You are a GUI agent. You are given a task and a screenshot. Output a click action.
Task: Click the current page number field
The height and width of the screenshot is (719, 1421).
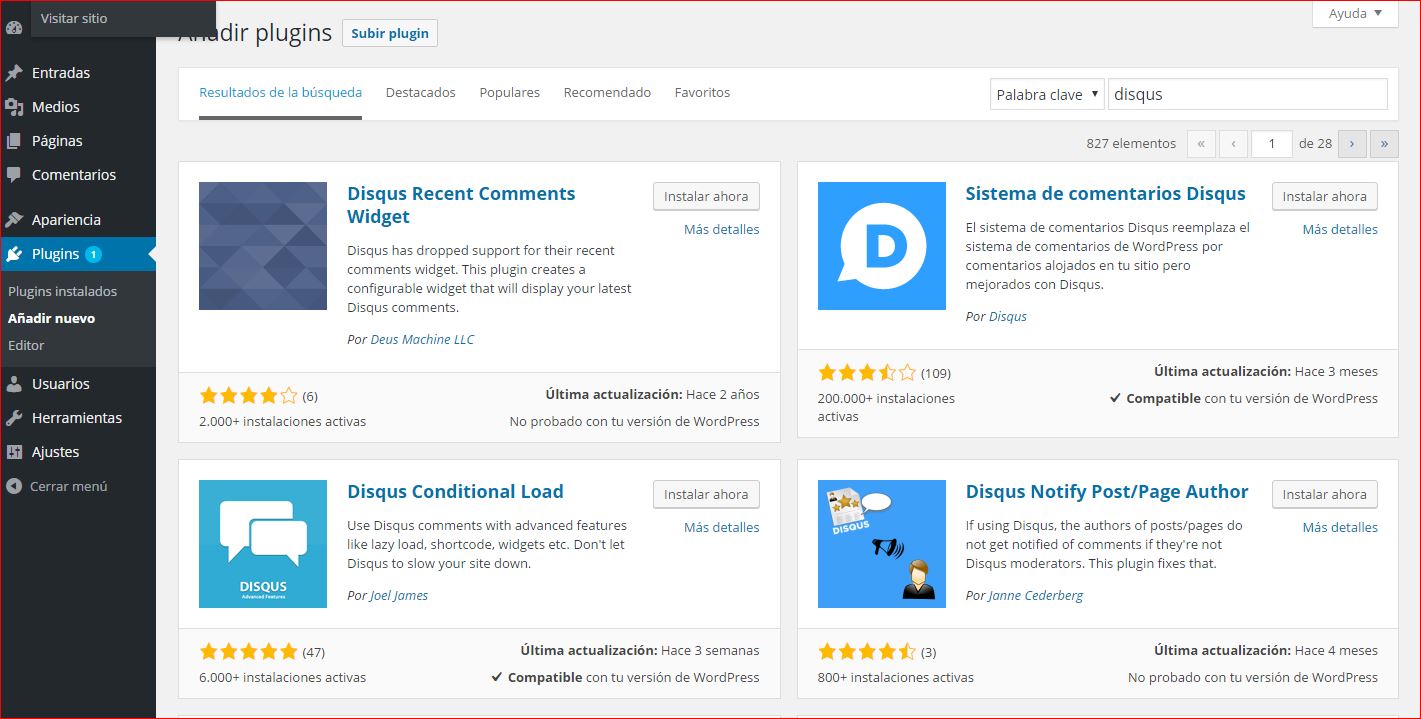[1272, 143]
